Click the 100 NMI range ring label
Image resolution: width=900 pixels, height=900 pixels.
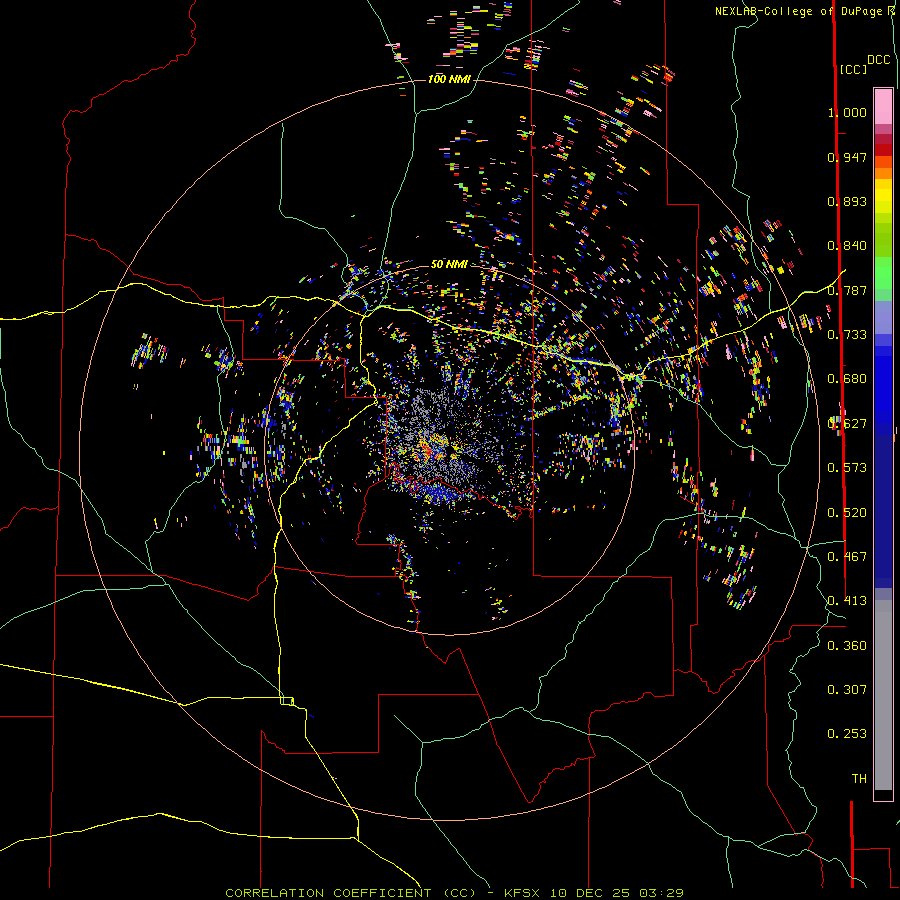pyautogui.click(x=449, y=79)
